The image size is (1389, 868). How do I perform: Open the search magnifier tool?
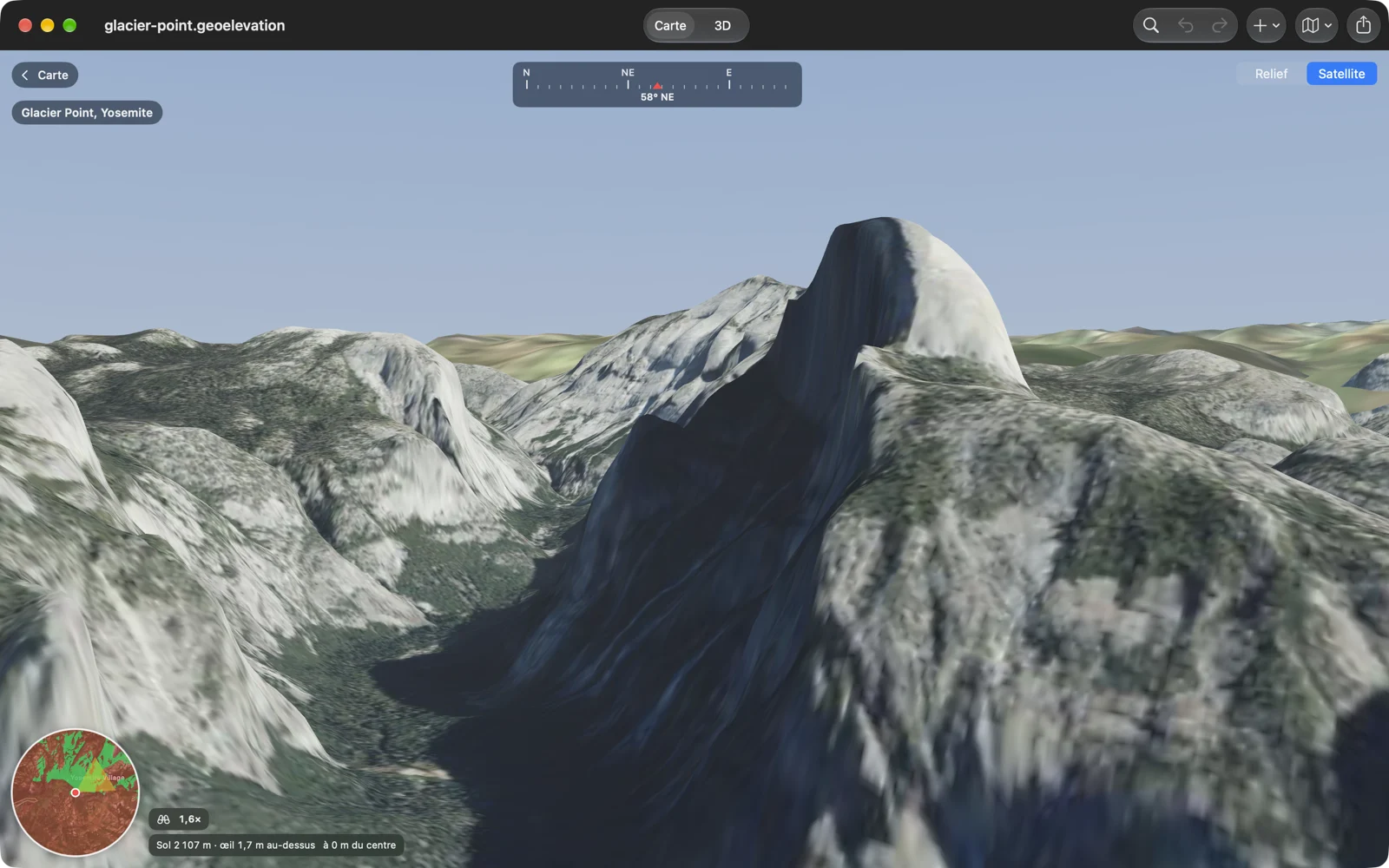click(1151, 25)
